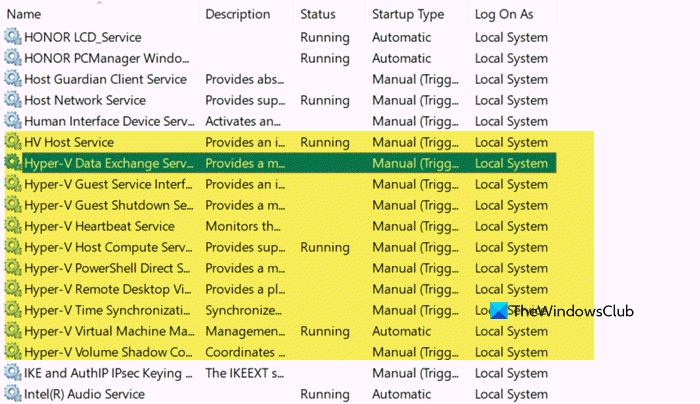This screenshot has height=404, width=700.
Task: Select Hyper-V Guest Service Interf... name
Action: coord(108,184)
